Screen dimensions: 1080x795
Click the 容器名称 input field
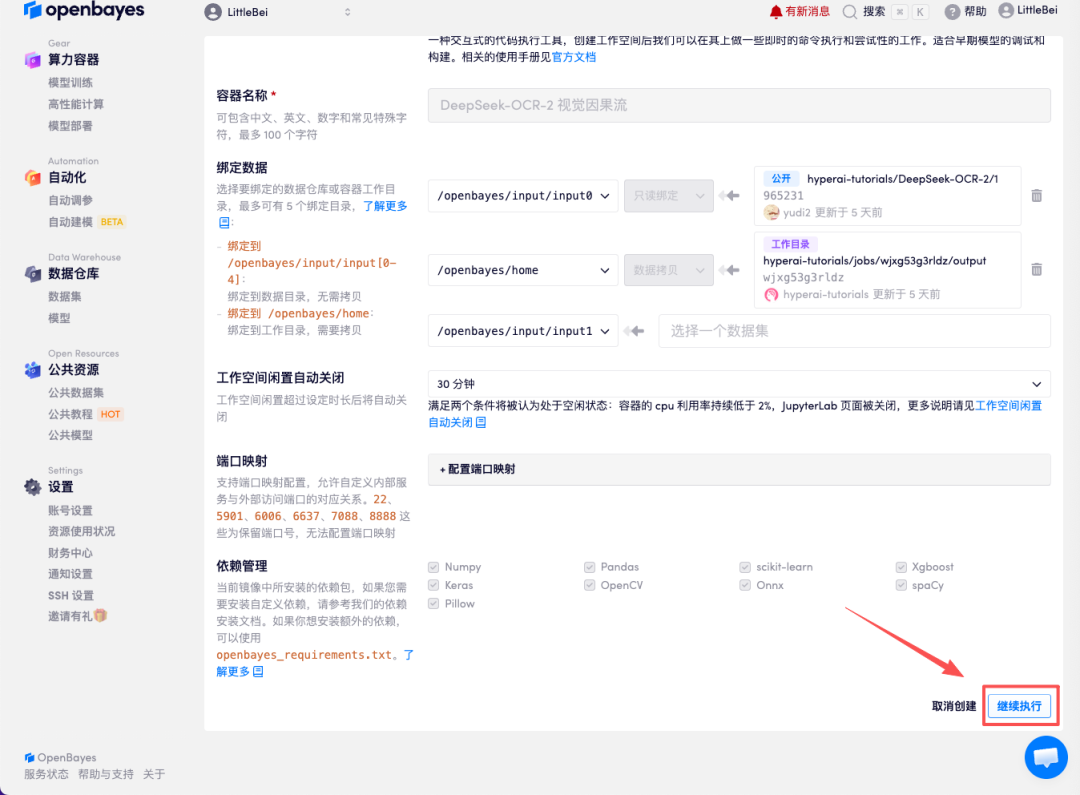[739, 105]
